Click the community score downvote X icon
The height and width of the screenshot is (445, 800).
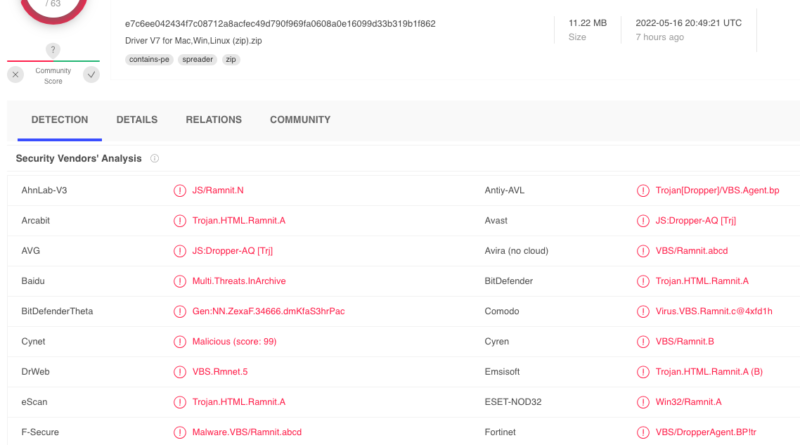(15, 75)
